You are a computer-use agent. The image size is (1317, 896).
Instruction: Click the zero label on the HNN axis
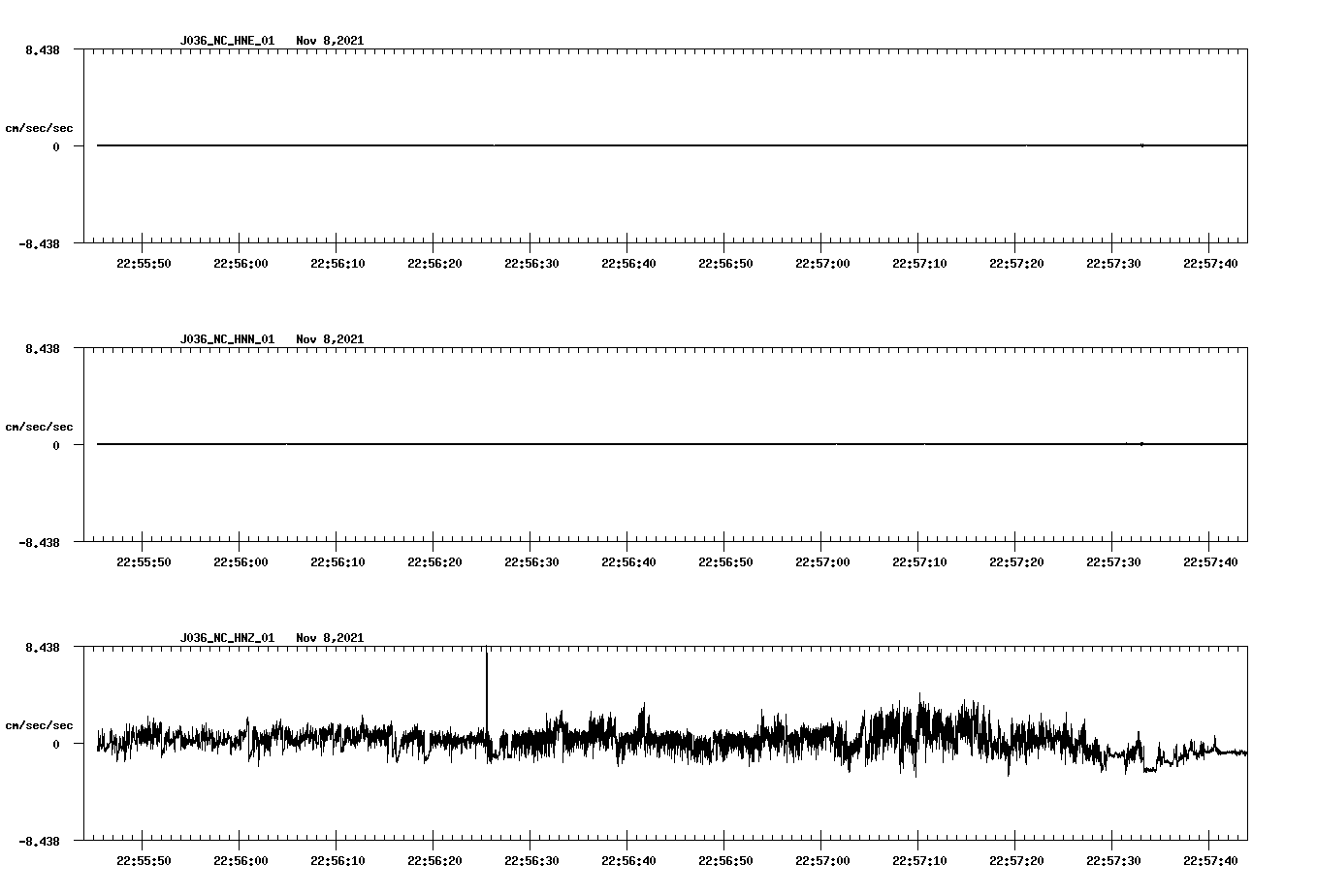point(56,446)
